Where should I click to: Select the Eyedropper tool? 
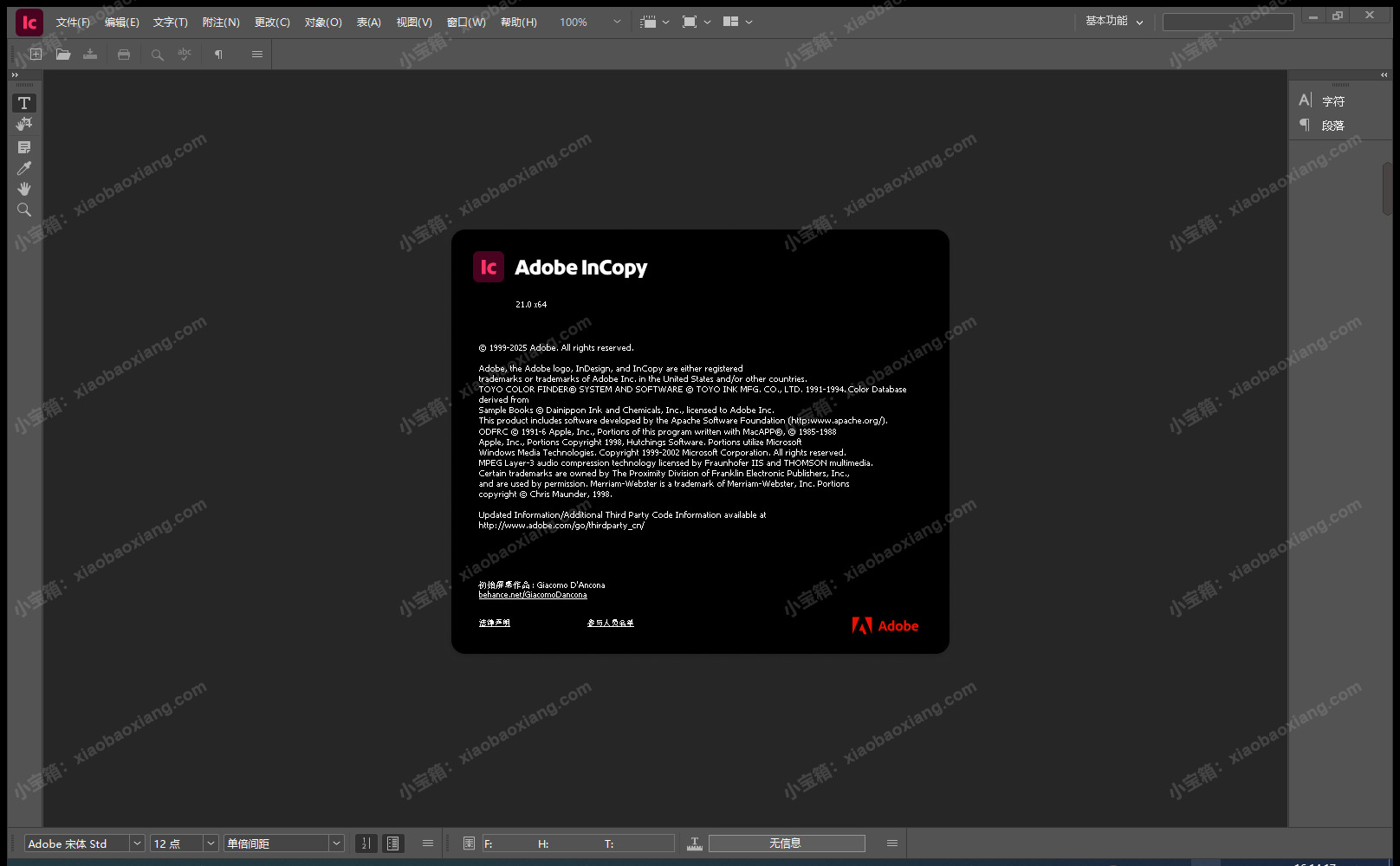tap(24, 168)
